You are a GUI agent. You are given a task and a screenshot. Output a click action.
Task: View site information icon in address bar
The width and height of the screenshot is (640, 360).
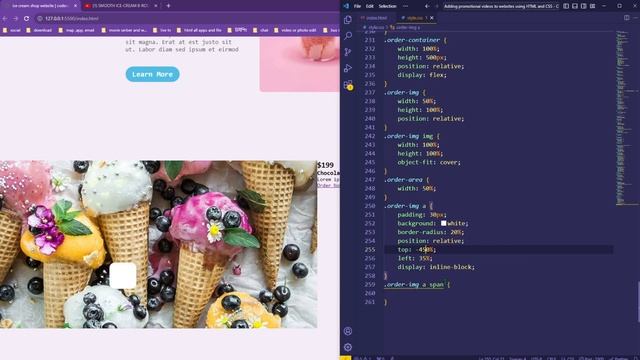click(x=40, y=18)
